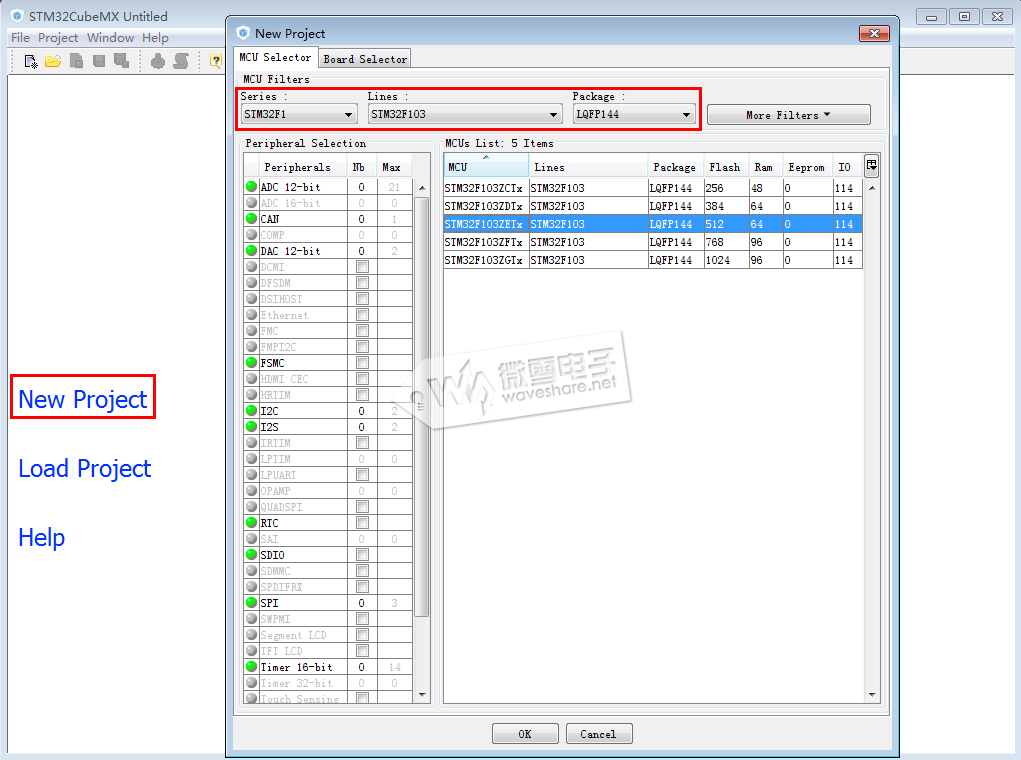
Task: Sort MCU list by Flash column header
Action: click(x=726, y=167)
